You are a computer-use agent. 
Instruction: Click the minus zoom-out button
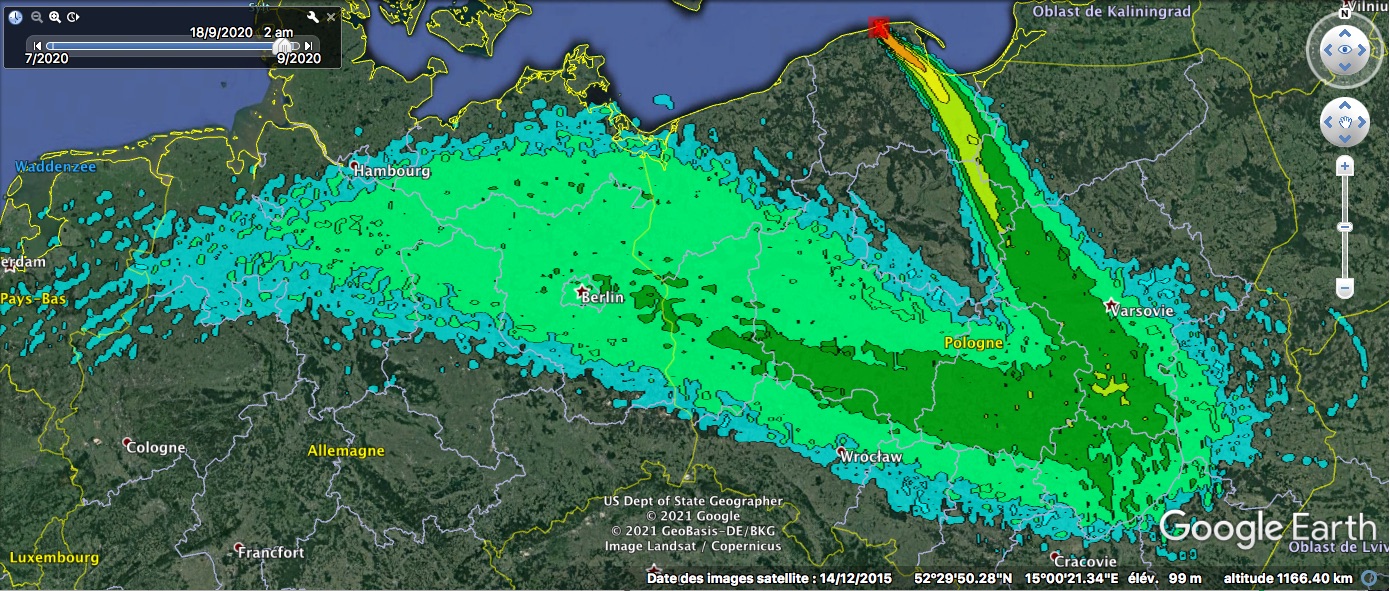tap(1345, 289)
